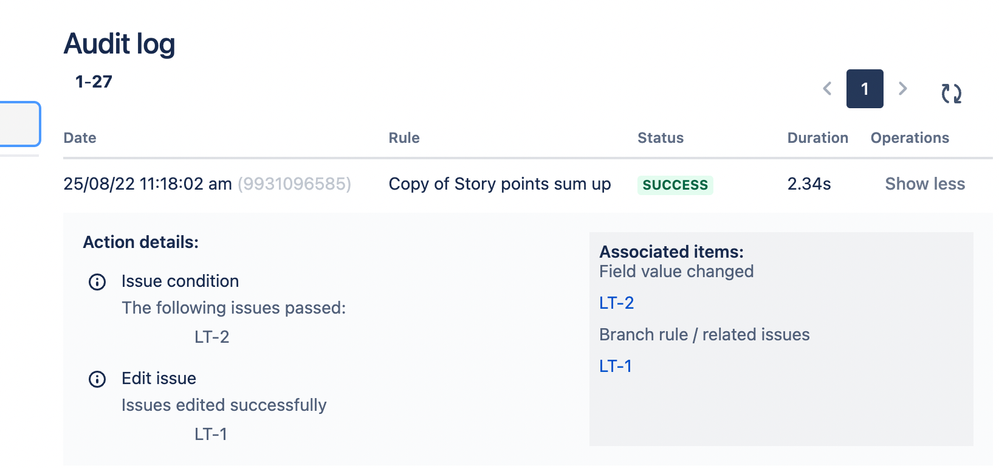
Task: Click the Duration column header
Action: coord(817,138)
